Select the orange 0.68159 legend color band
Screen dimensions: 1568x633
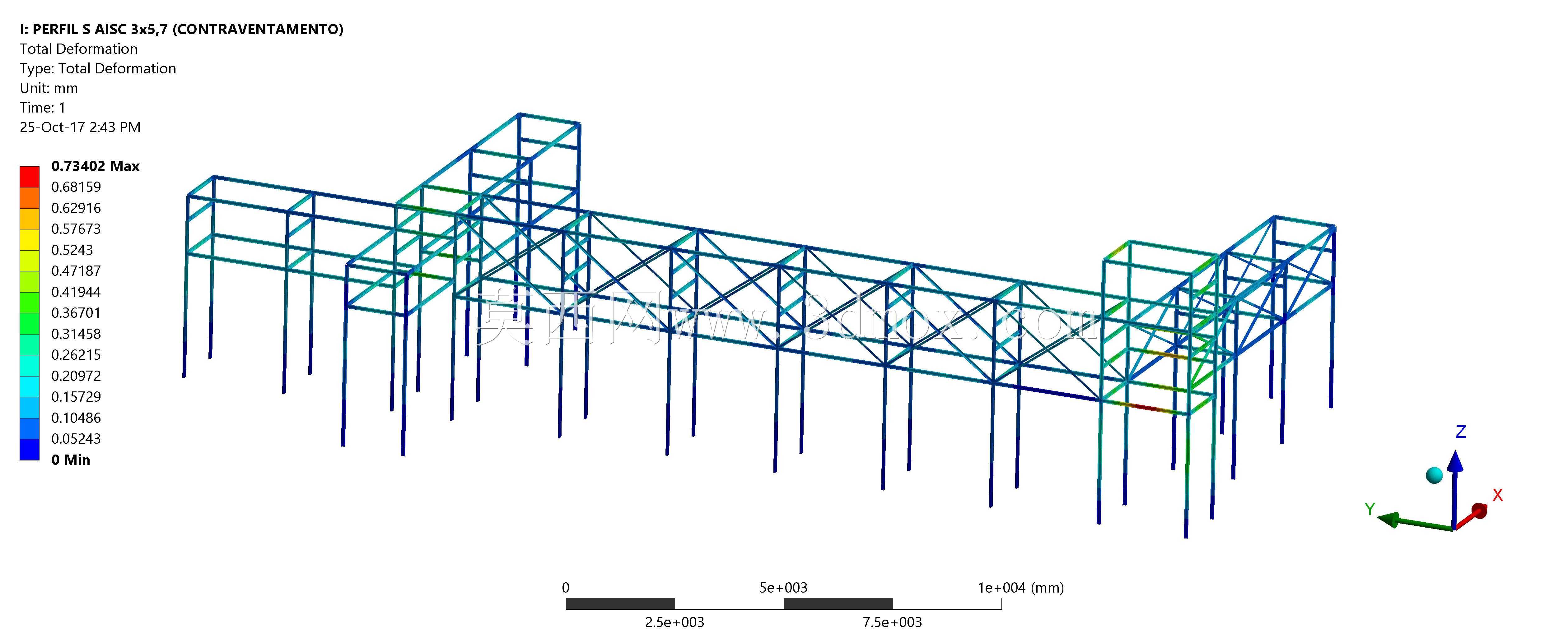29,198
